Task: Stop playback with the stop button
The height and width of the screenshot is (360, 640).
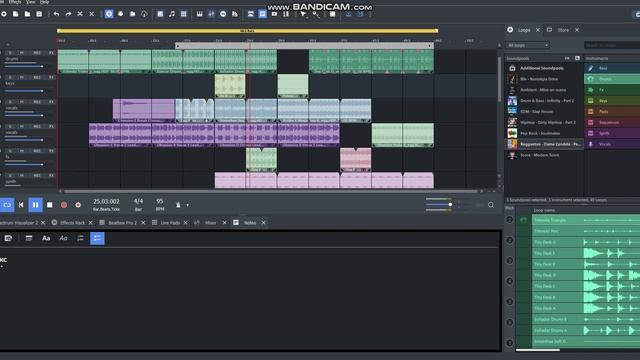Action: (x=50, y=205)
